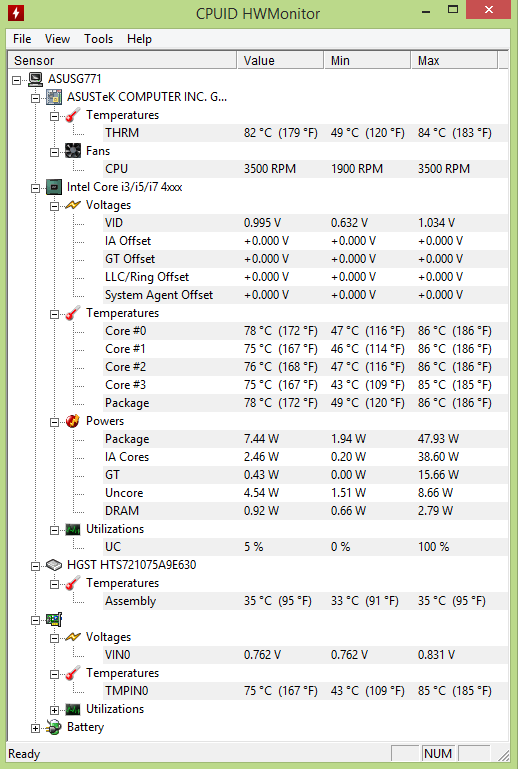
Task: Click the lightning icon beside CPU Voltages
Action: [73, 205]
